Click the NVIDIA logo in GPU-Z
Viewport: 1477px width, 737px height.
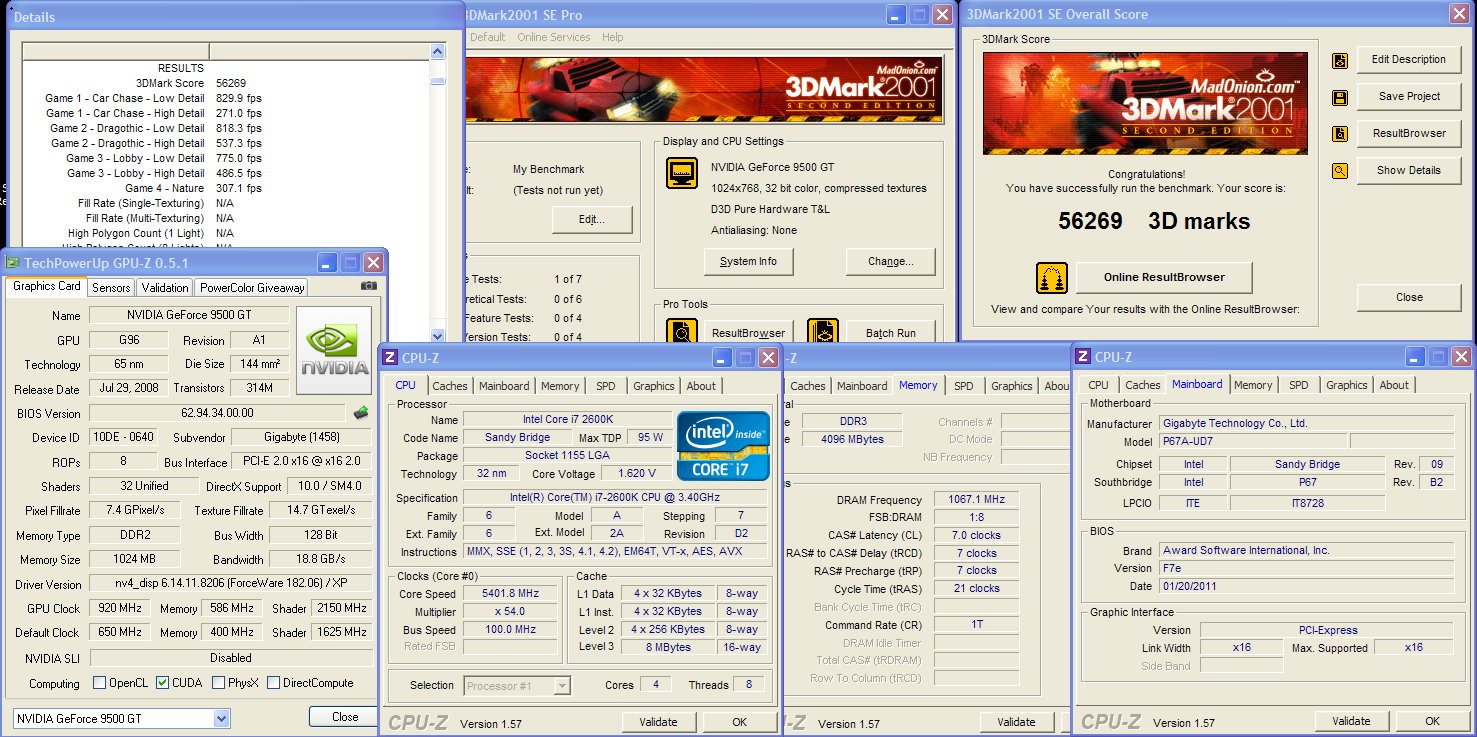tap(335, 351)
